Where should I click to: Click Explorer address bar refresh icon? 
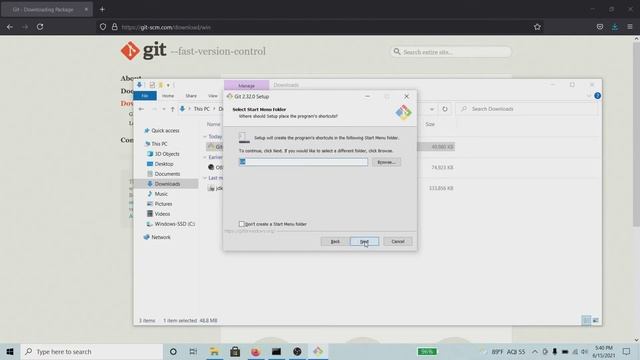(445, 109)
